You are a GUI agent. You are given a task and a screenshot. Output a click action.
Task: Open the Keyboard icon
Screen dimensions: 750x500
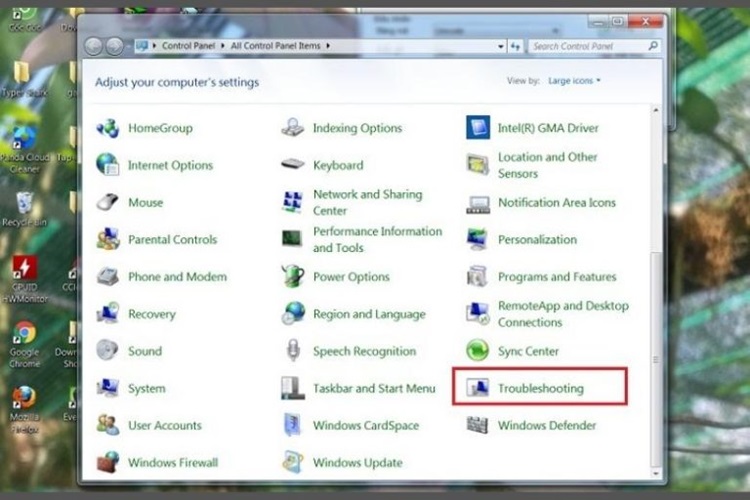click(292, 165)
